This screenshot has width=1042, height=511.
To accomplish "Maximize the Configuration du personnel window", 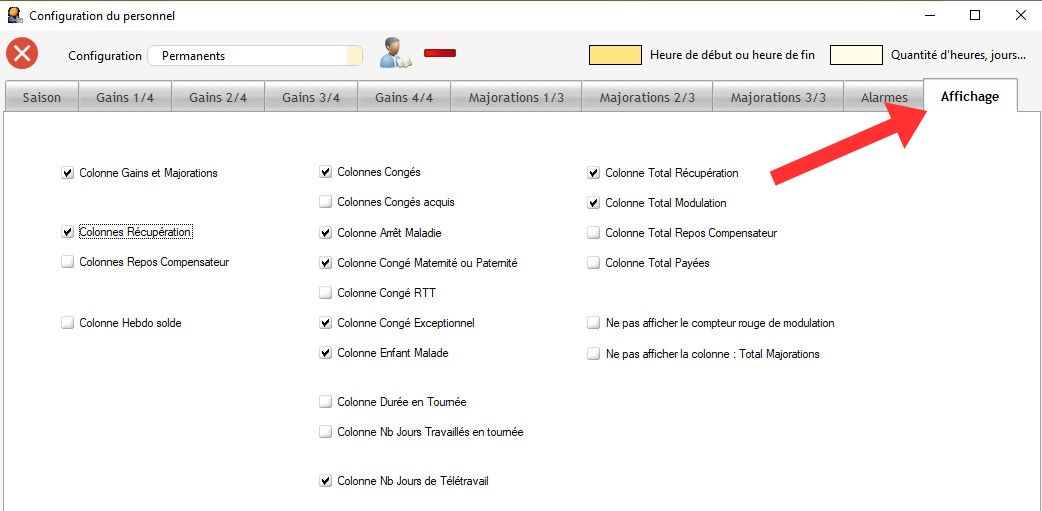I will tap(974, 15).
